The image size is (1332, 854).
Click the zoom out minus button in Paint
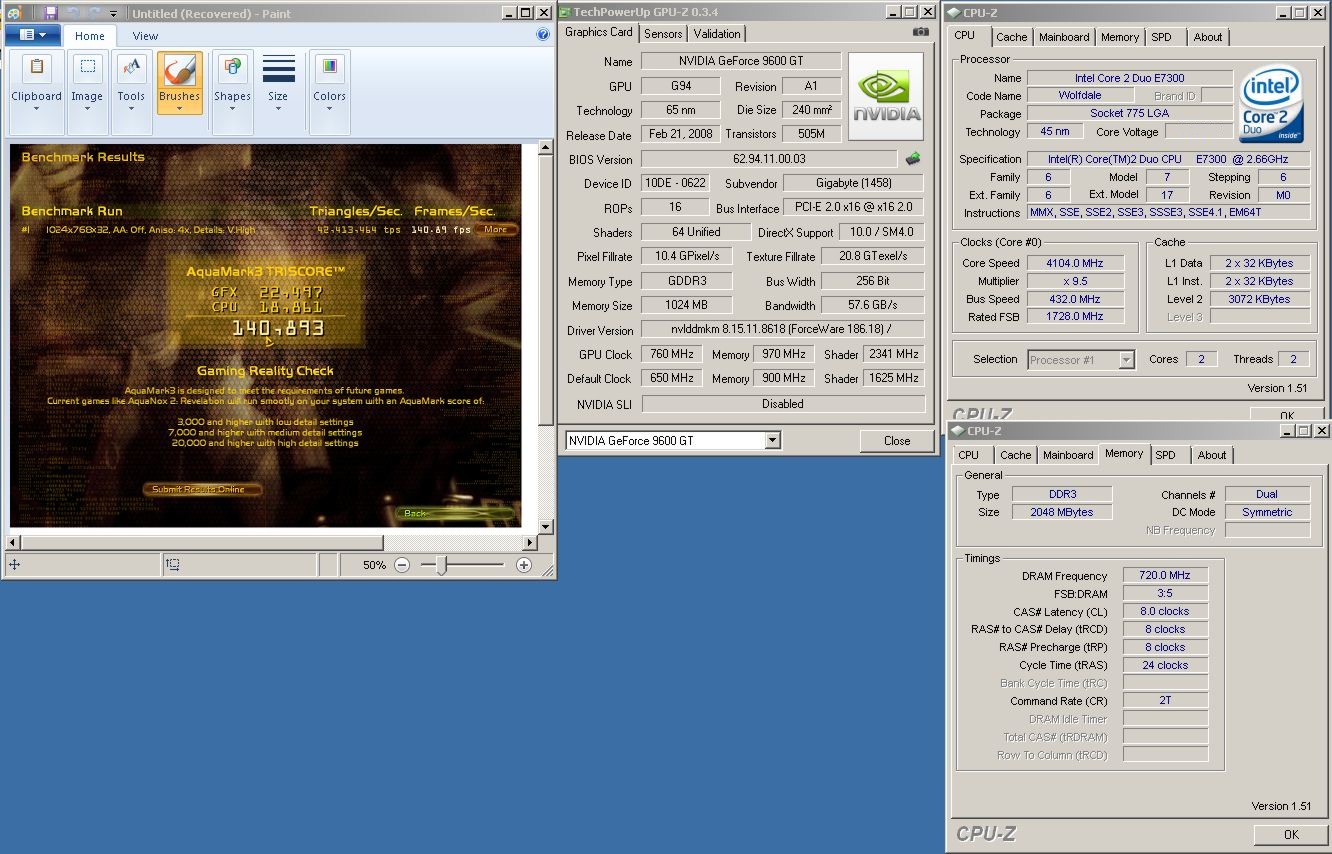[401, 565]
